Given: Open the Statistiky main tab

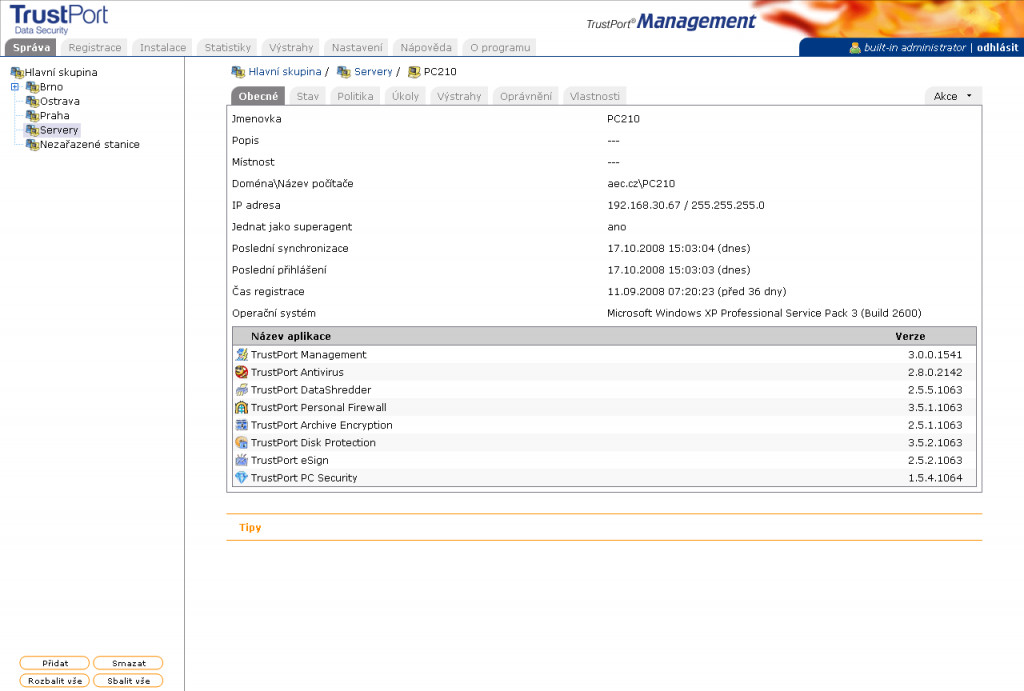Looking at the screenshot, I should [x=227, y=47].
